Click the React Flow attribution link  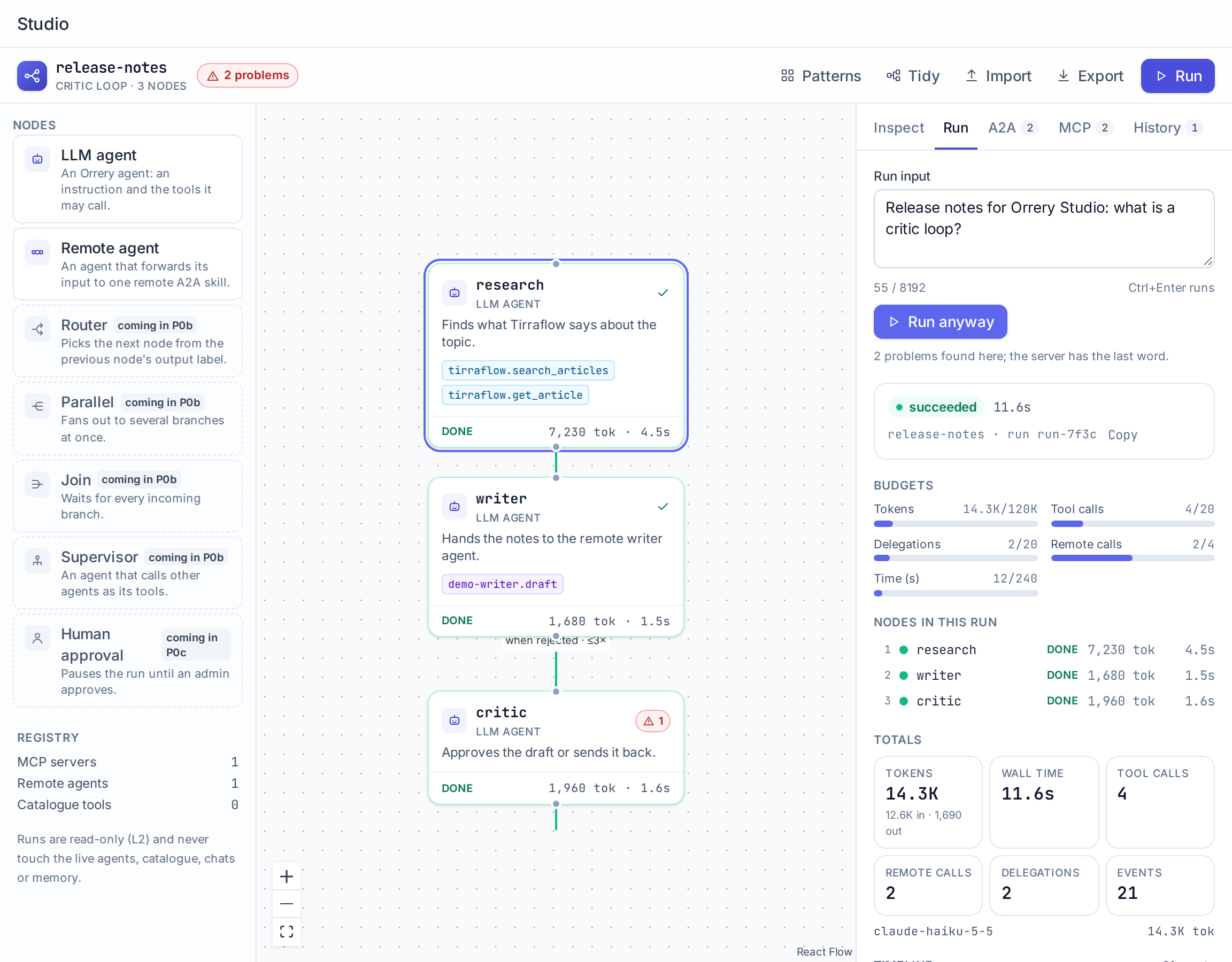(823, 952)
